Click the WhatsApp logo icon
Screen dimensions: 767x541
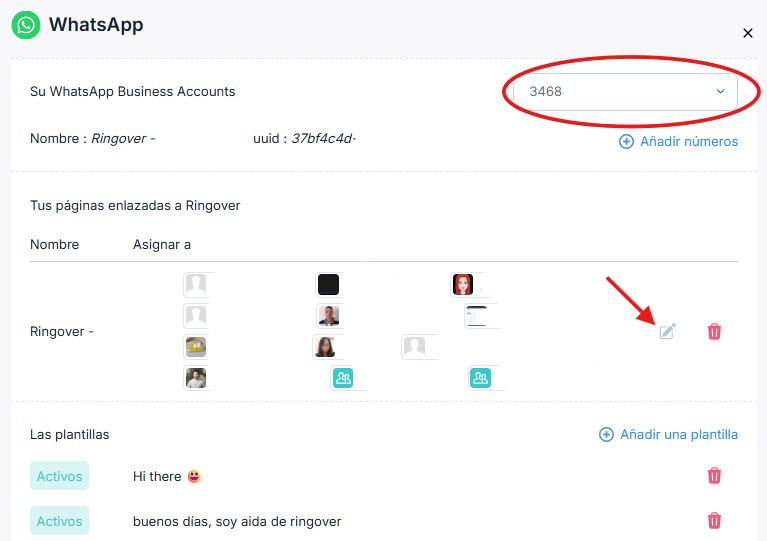point(26,25)
